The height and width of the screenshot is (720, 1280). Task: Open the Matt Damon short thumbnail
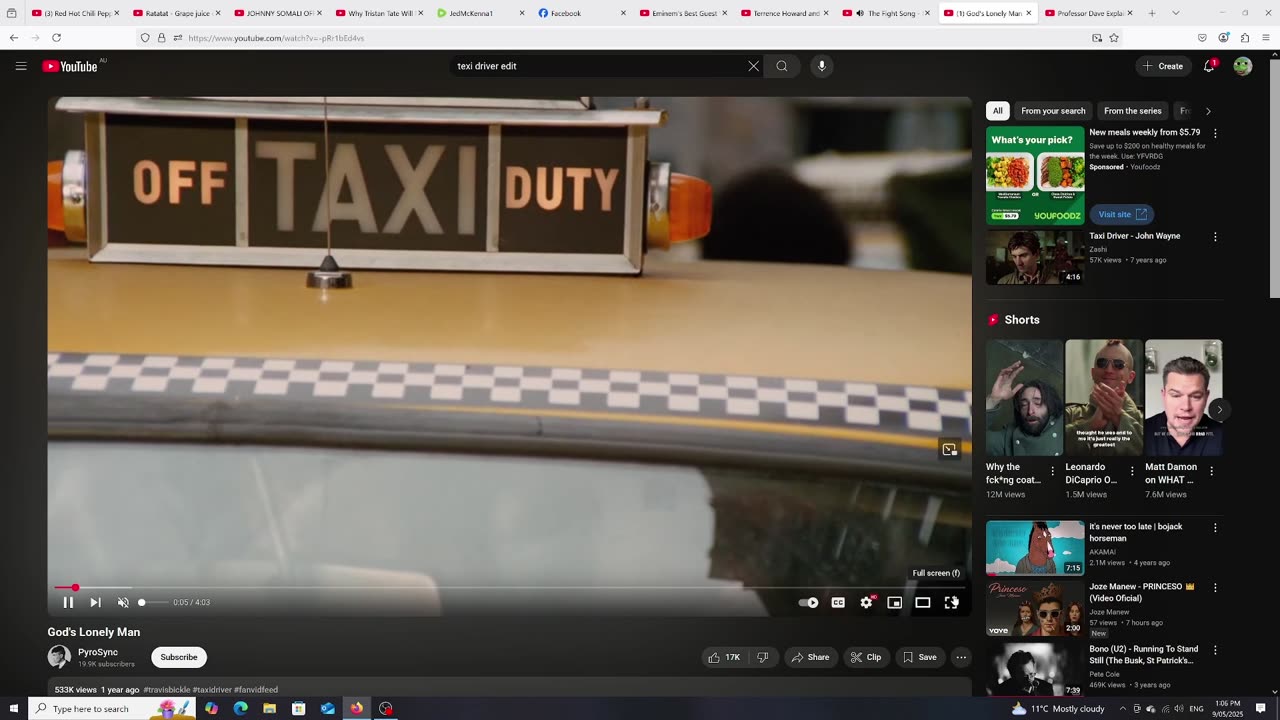1184,398
